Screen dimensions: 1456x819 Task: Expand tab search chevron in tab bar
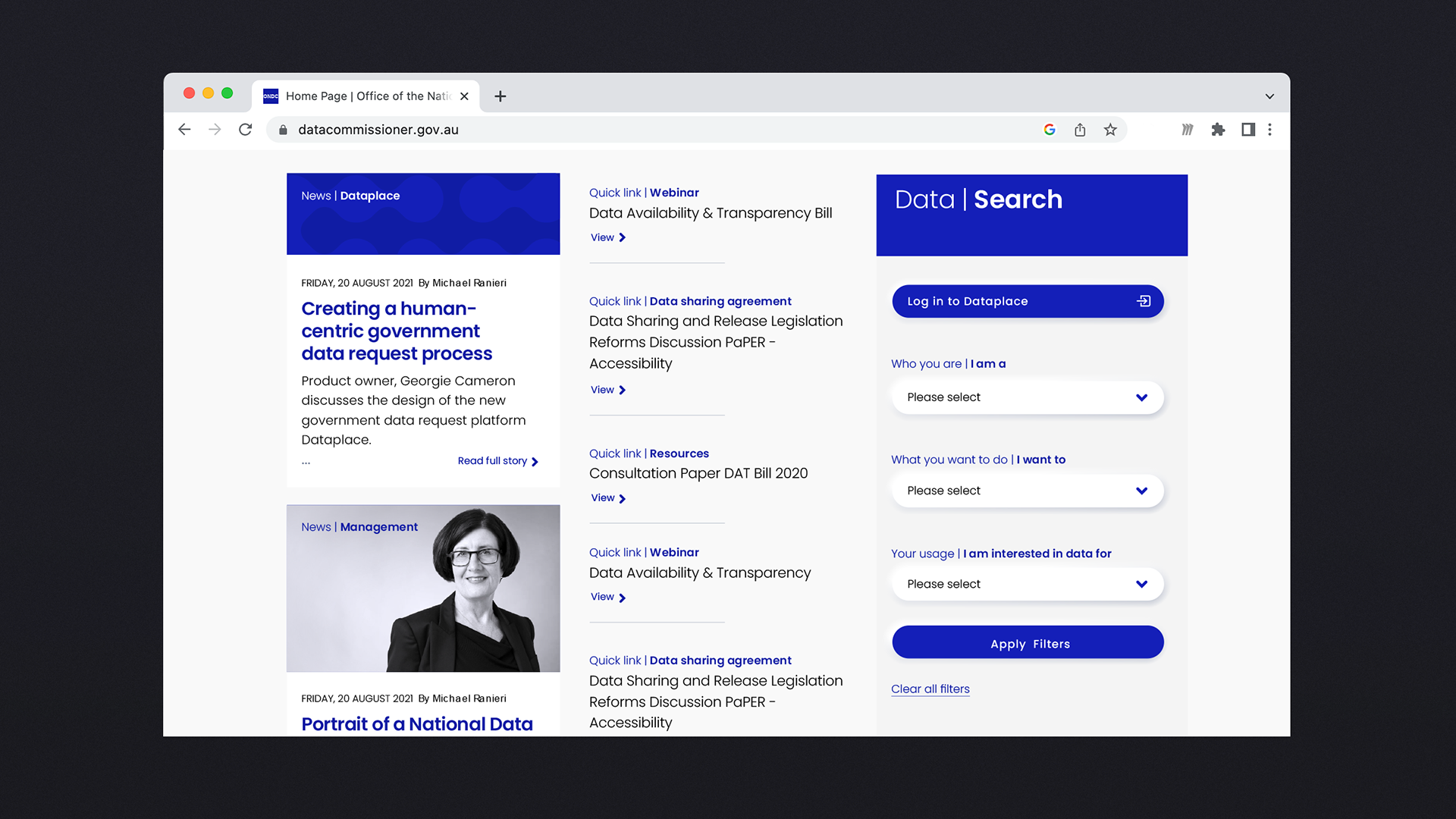[1269, 96]
